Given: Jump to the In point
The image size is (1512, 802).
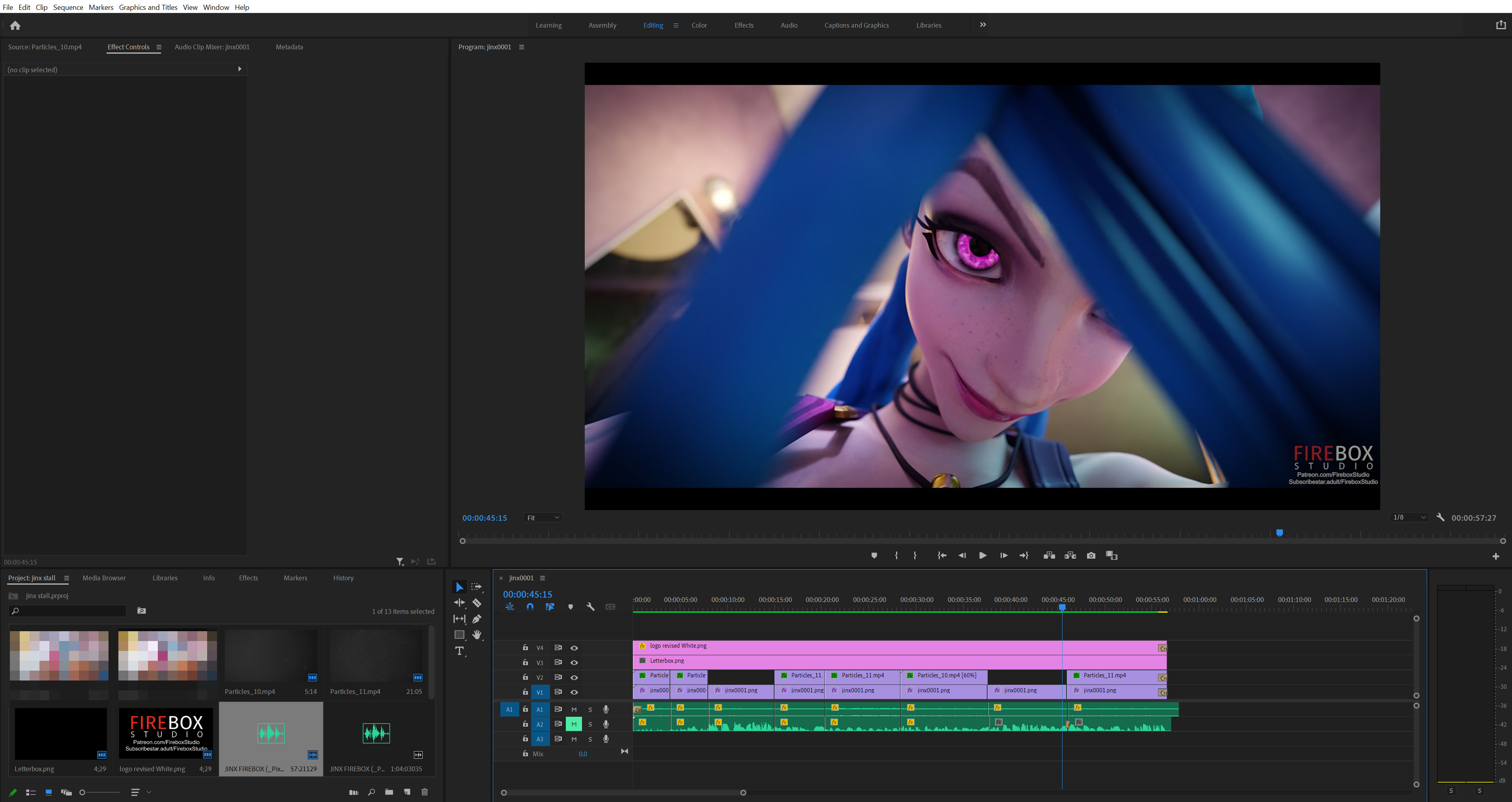Looking at the screenshot, I should [x=942, y=555].
